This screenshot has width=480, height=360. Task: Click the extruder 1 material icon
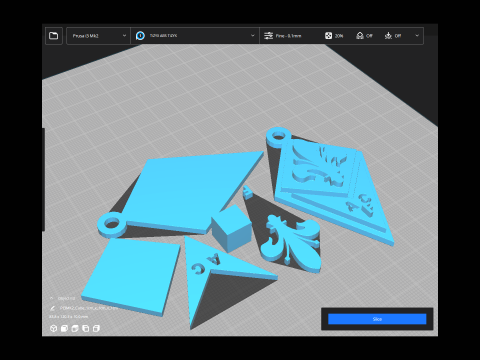[140, 36]
